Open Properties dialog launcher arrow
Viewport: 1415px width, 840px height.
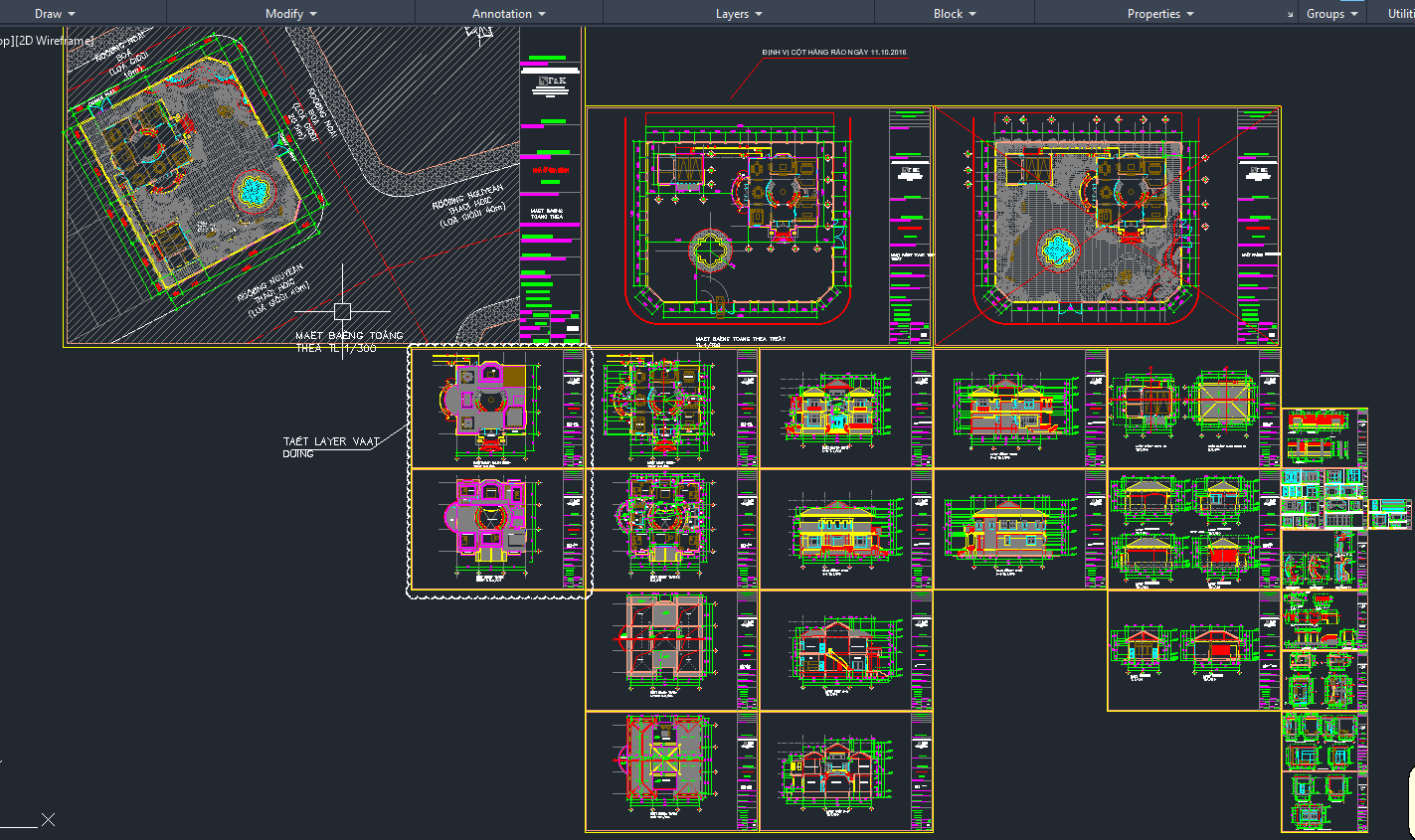point(1291,15)
